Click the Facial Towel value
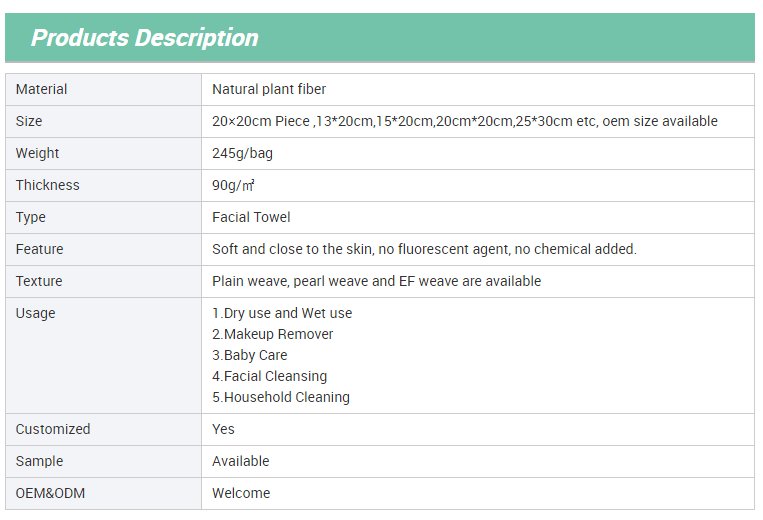The image size is (763, 520). pyautogui.click(x=251, y=217)
